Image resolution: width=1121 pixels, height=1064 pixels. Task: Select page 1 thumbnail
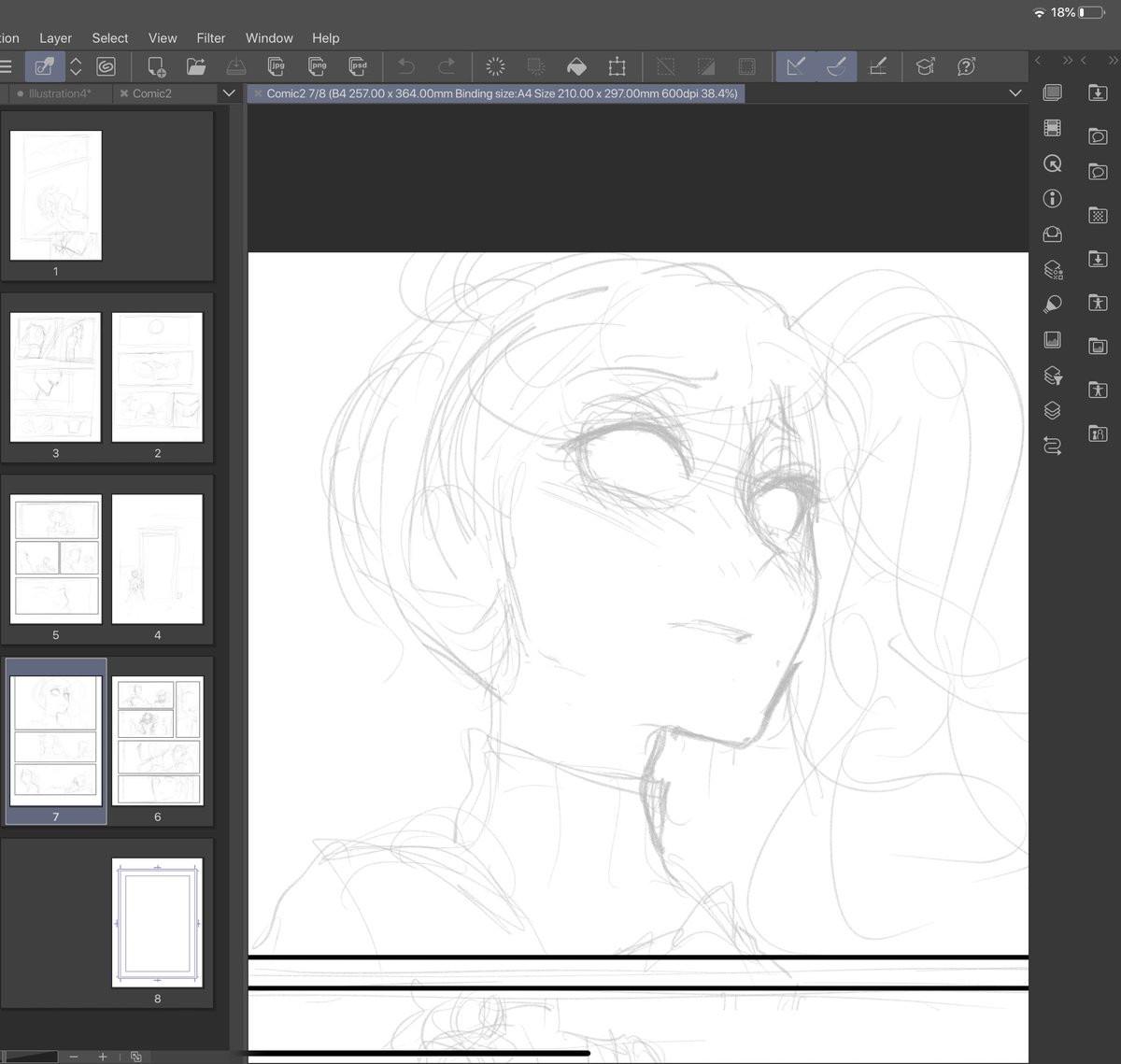[55, 195]
